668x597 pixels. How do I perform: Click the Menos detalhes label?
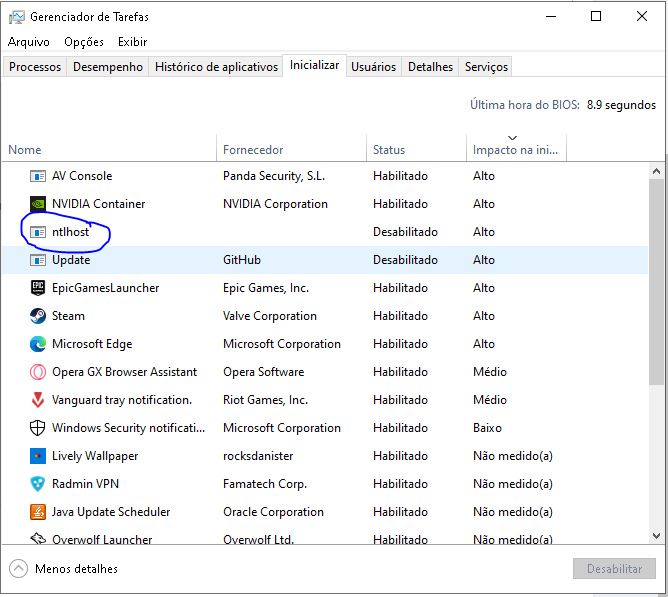[76, 569]
